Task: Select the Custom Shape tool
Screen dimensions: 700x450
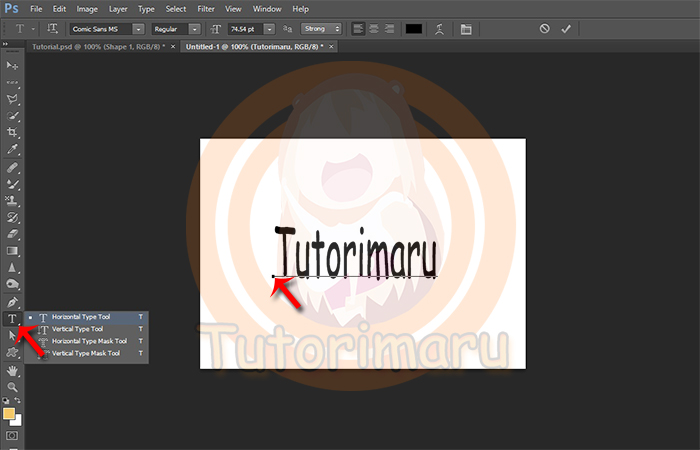Action: 12,352
